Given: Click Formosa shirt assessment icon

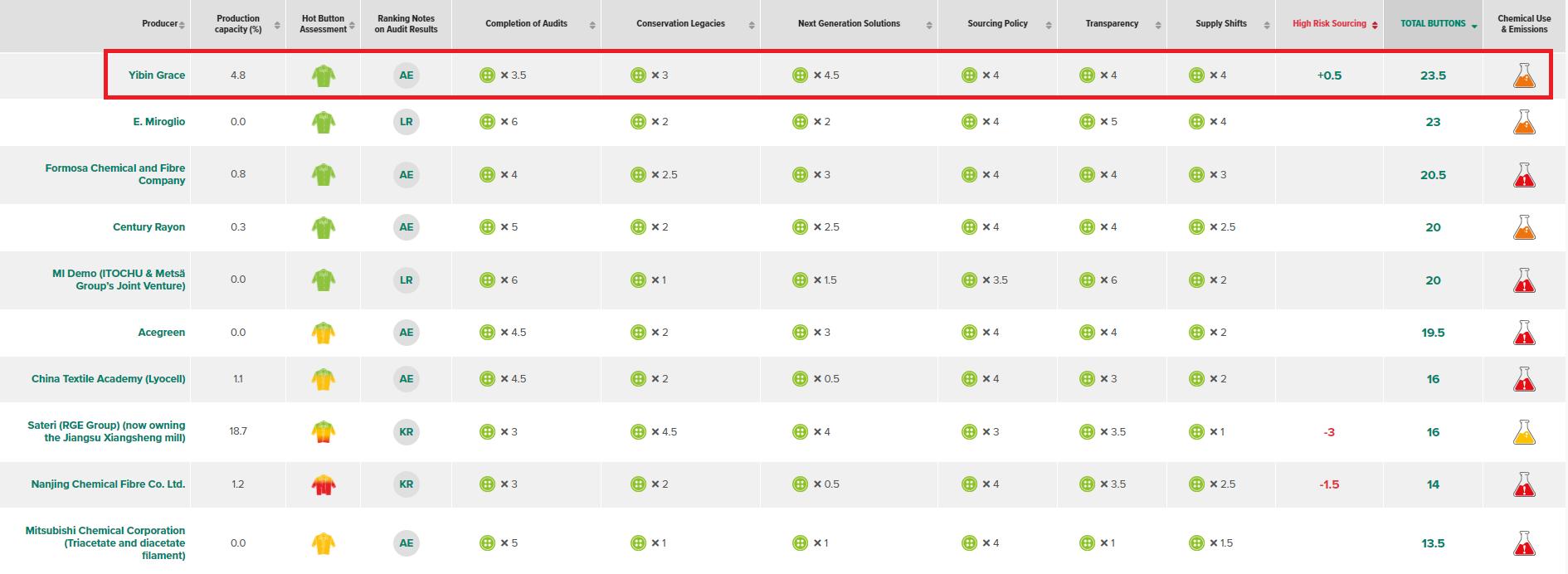Looking at the screenshot, I should pyautogui.click(x=323, y=175).
